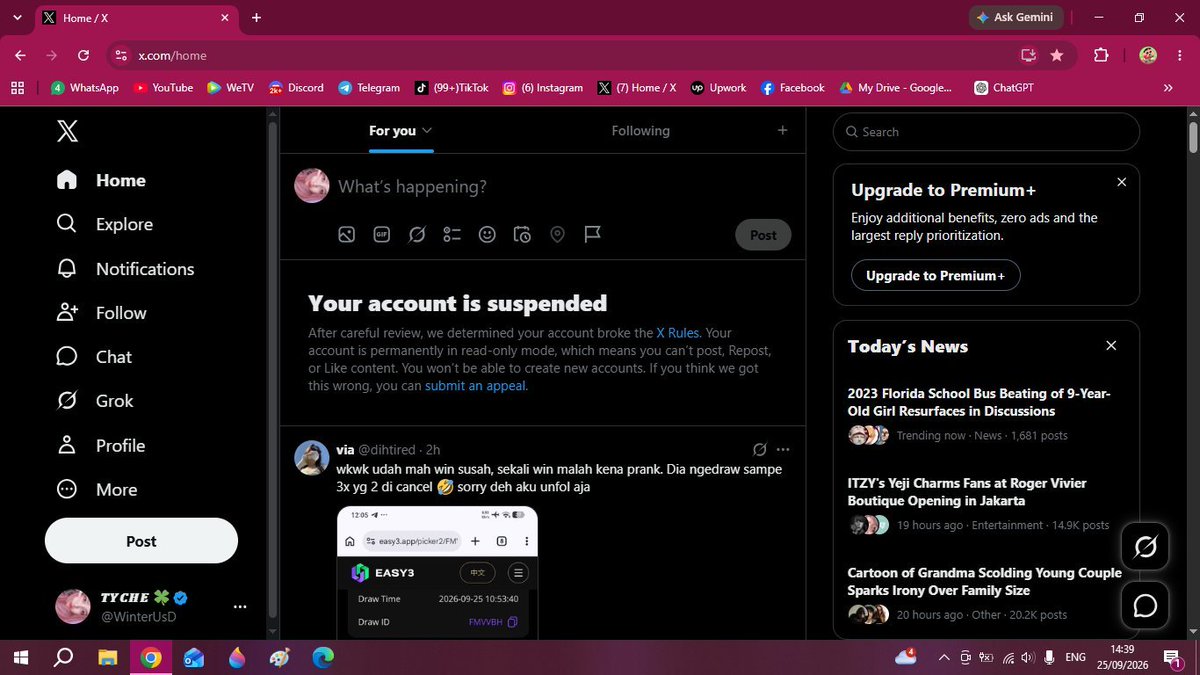Select the For you tab
1200x675 pixels.
pos(400,131)
